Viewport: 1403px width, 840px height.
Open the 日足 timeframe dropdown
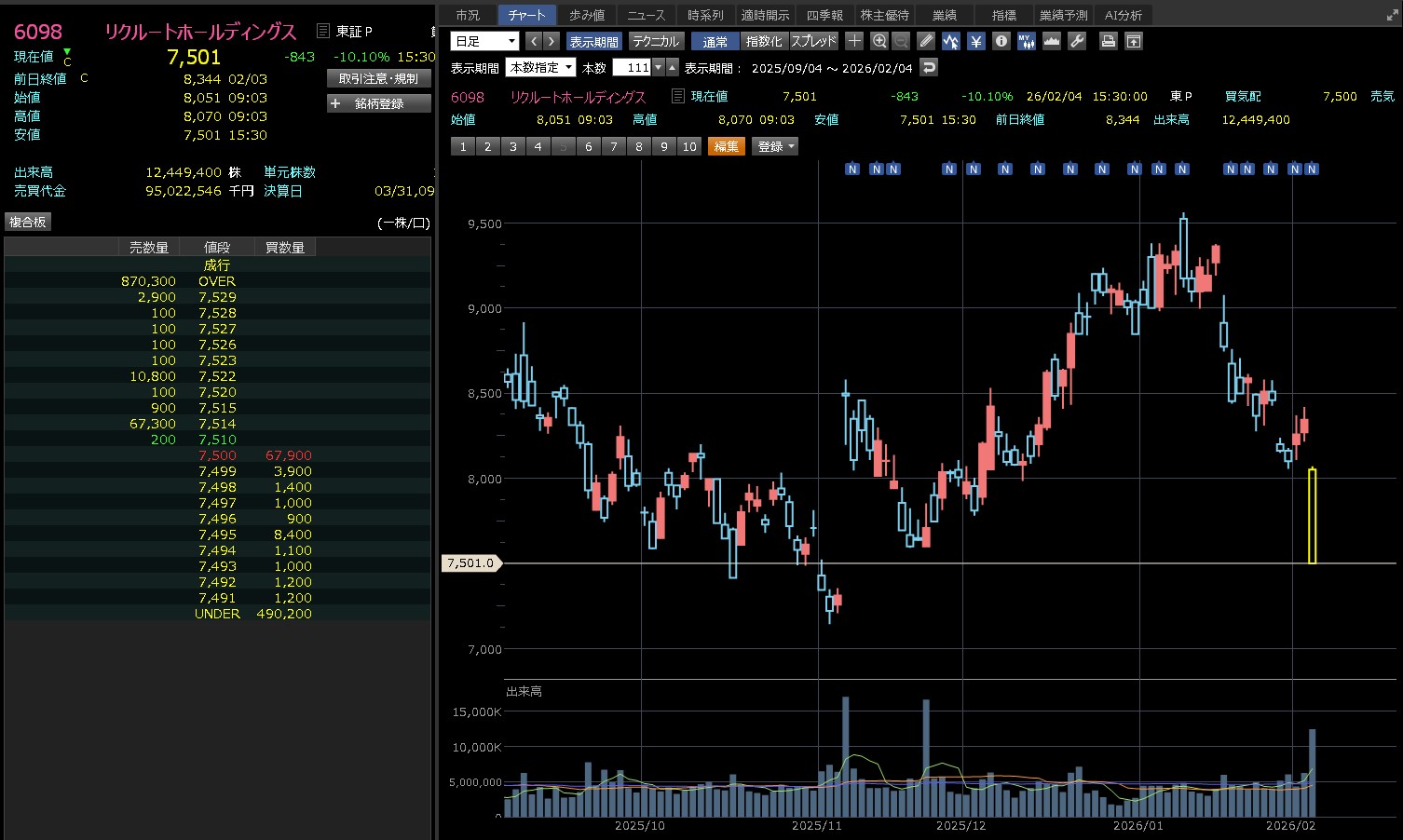click(484, 41)
